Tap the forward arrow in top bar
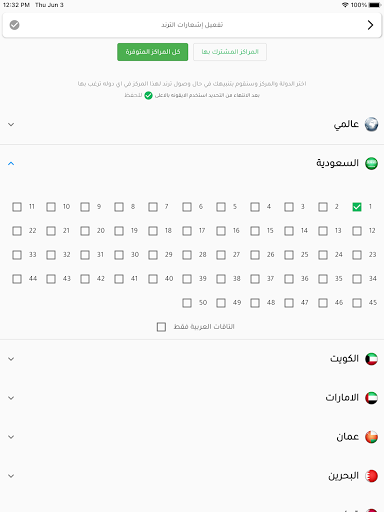This screenshot has height=512, width=384. 370,25
